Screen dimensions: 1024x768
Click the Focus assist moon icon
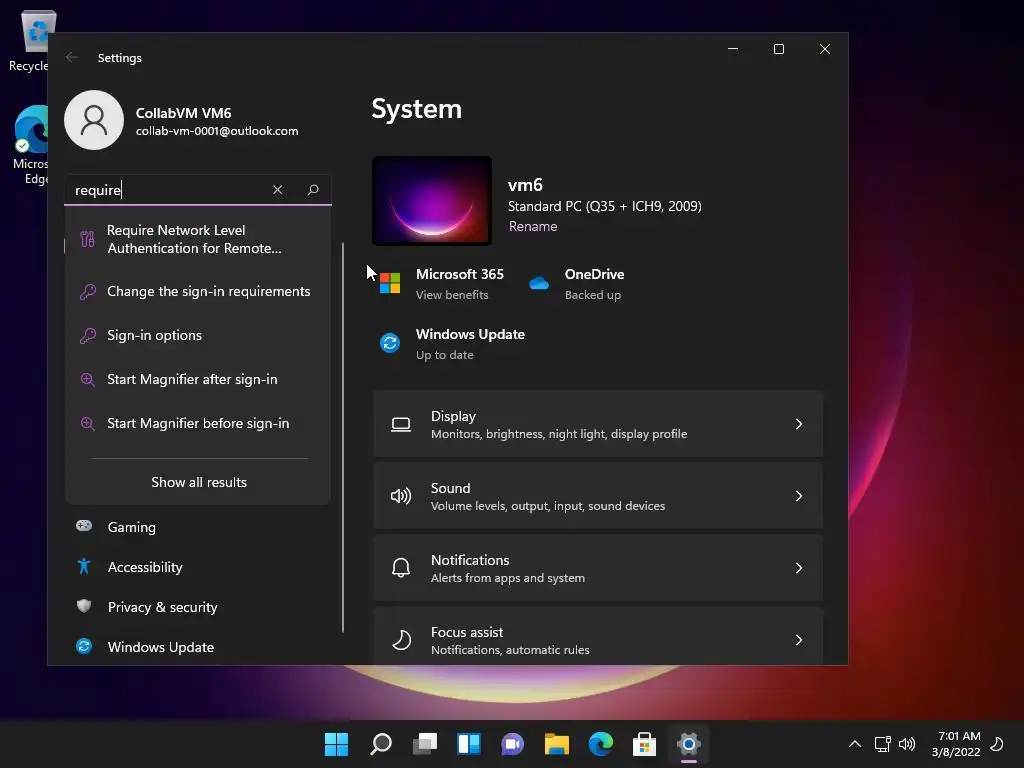click(401, 640)
